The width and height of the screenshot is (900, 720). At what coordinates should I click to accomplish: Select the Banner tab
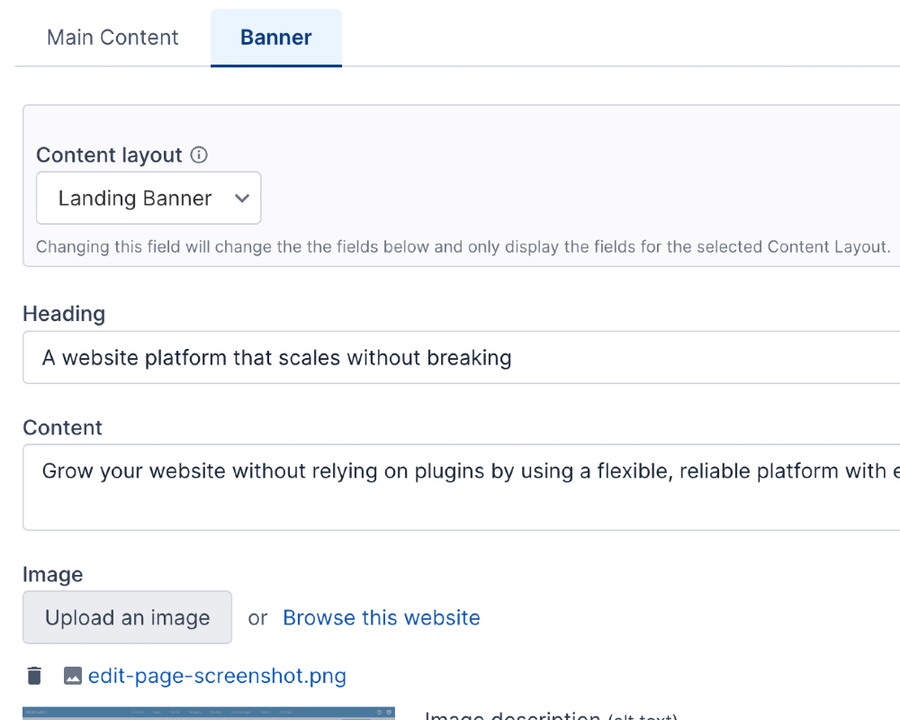pyautogui.click(x=276, y=37)
